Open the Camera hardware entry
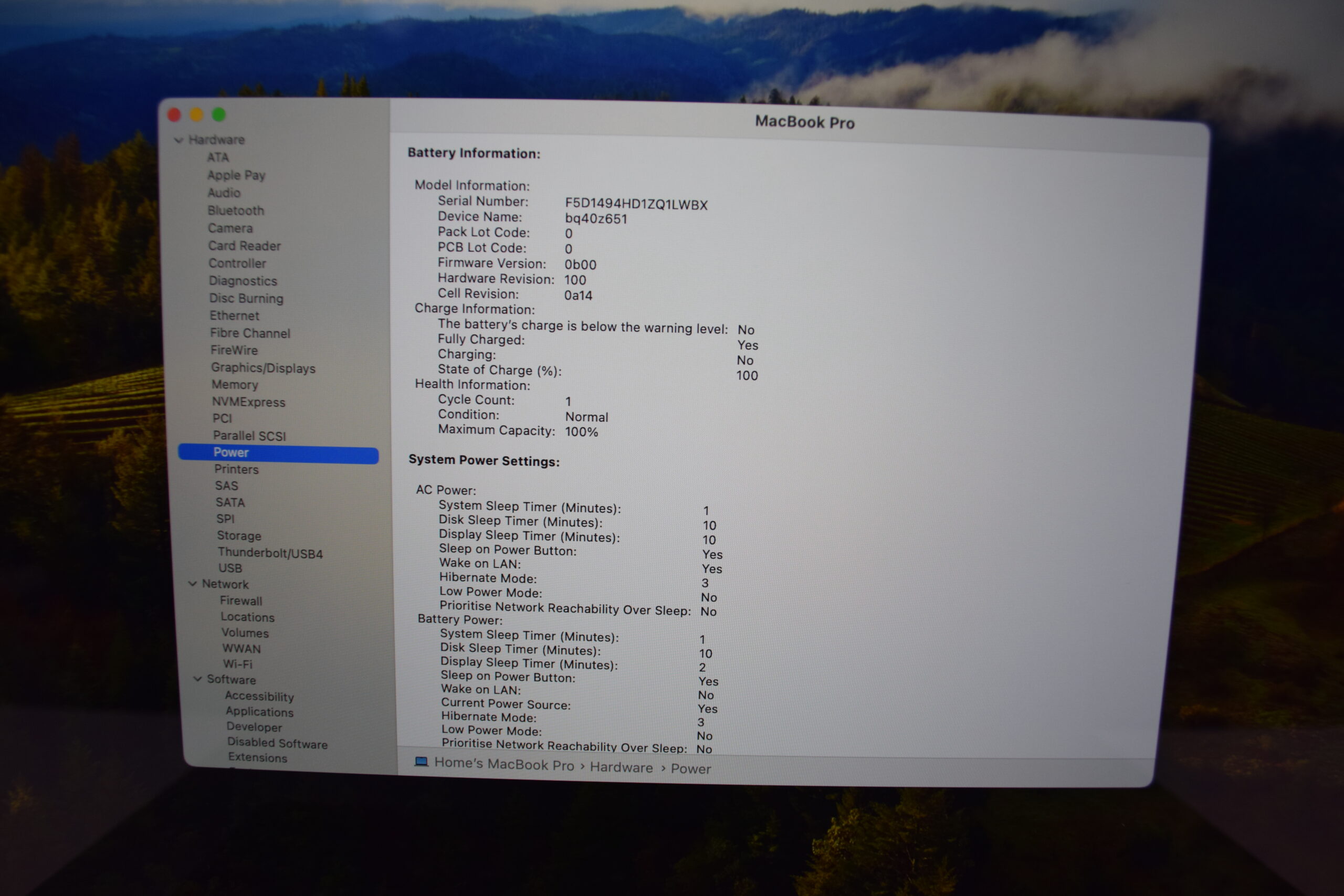The image size is (1344, 896). pyautogui.click(x=230, y=228)
